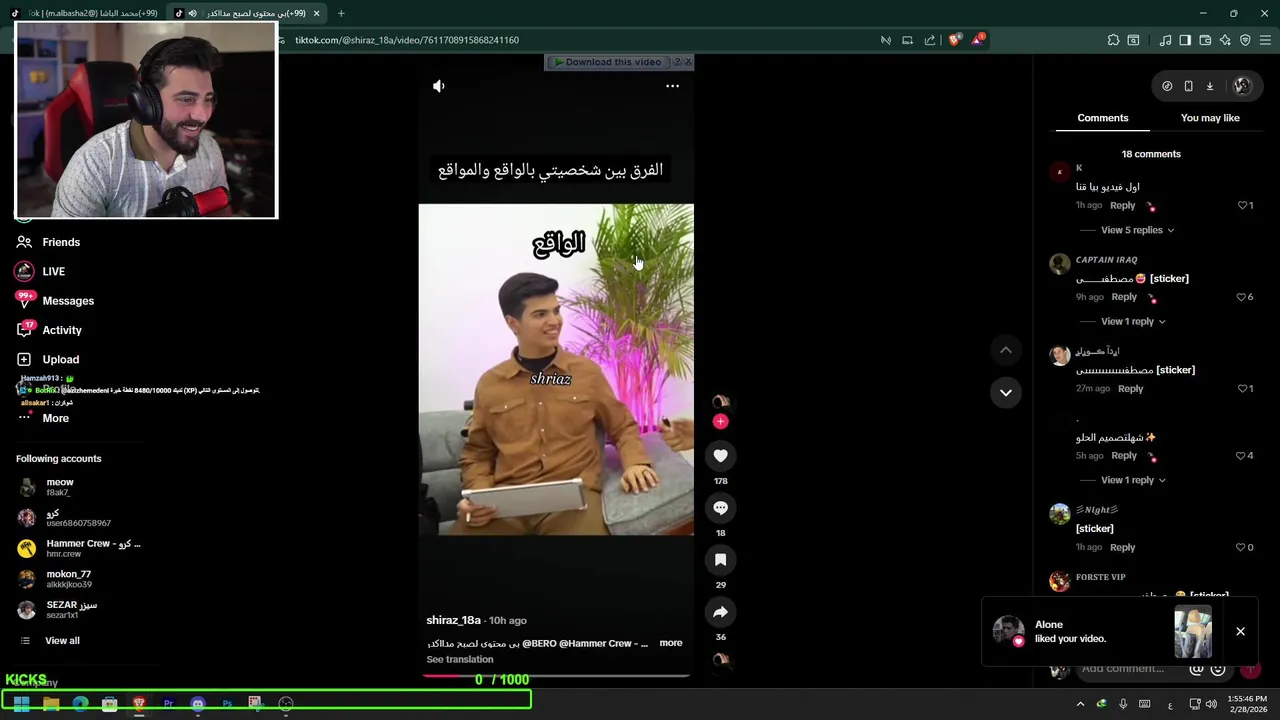Reply to CAPTAIN IRAQ's 9h ago comment
Screen dimensions: 1280x720
click(1124, 297)
